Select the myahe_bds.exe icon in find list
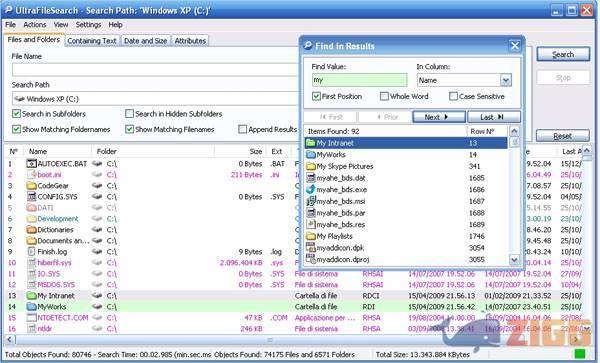This screenshot has height=363, width=600. pos(311,189)
